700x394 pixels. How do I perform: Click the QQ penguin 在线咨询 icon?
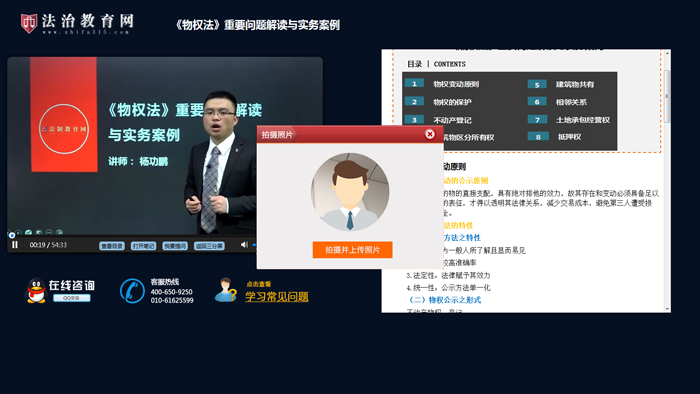[x=36, y=290]
